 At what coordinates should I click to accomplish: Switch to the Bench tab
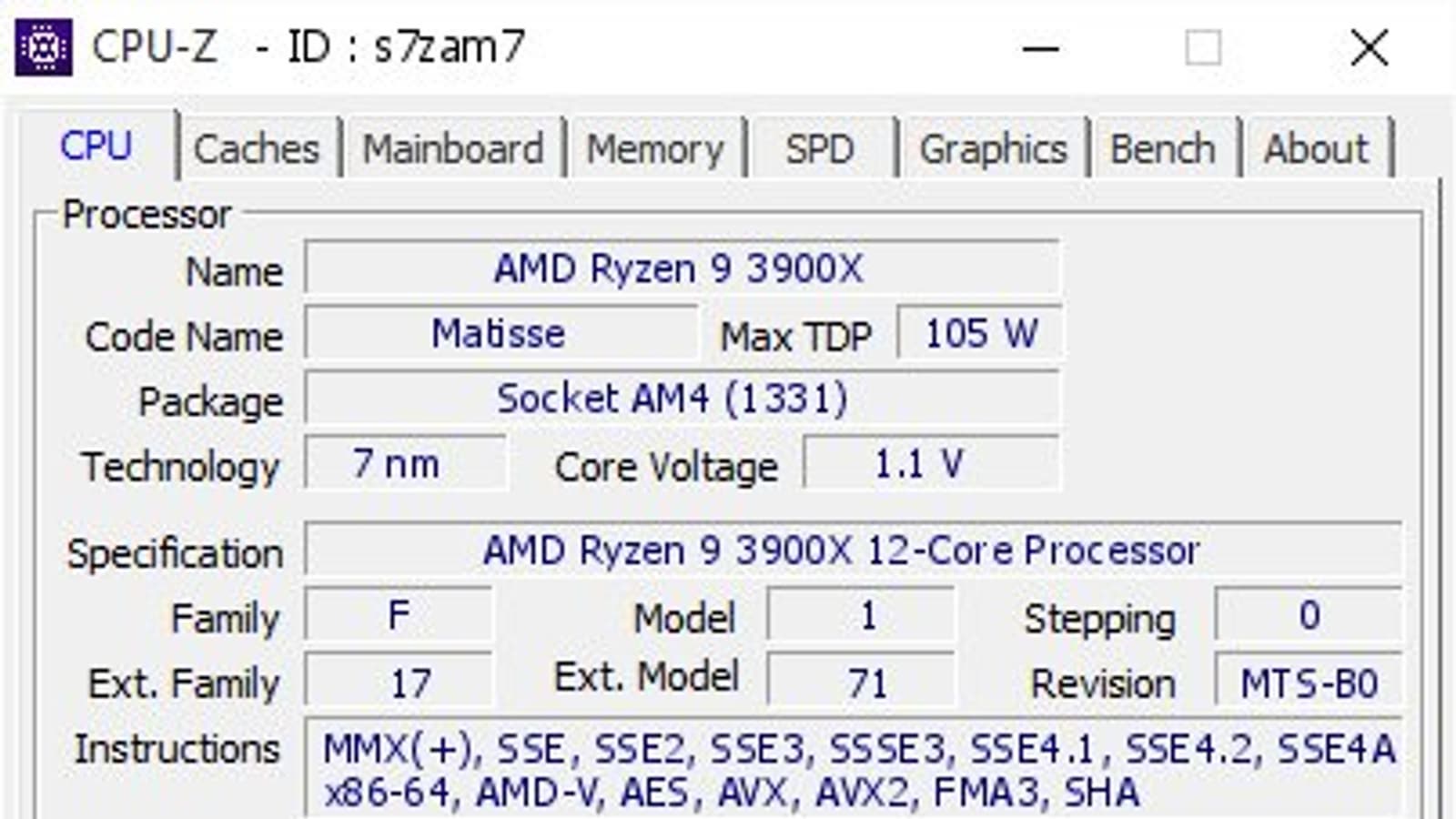click(1163, 148)
